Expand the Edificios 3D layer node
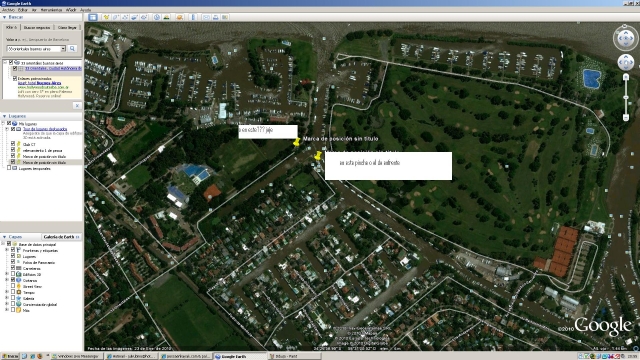640x360 pixels. click(x=7, y=274)
